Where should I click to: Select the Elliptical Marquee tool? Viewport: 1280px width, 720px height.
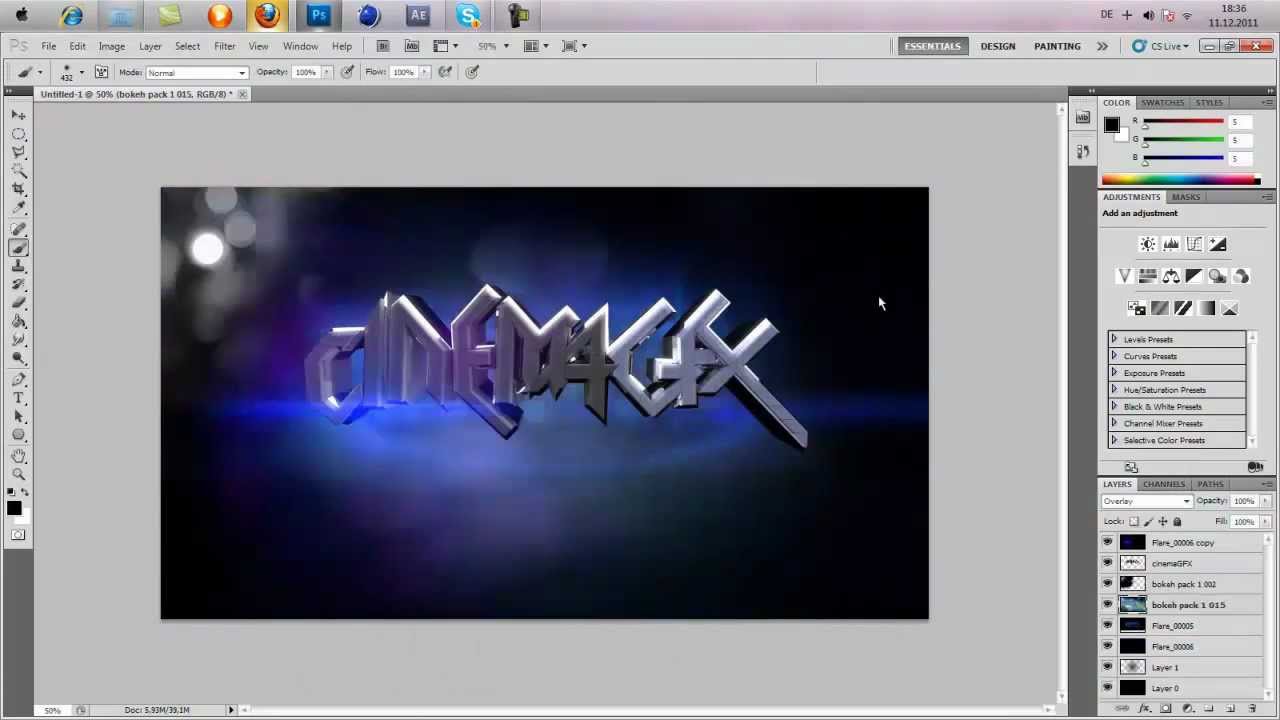(x=19, y=134)
